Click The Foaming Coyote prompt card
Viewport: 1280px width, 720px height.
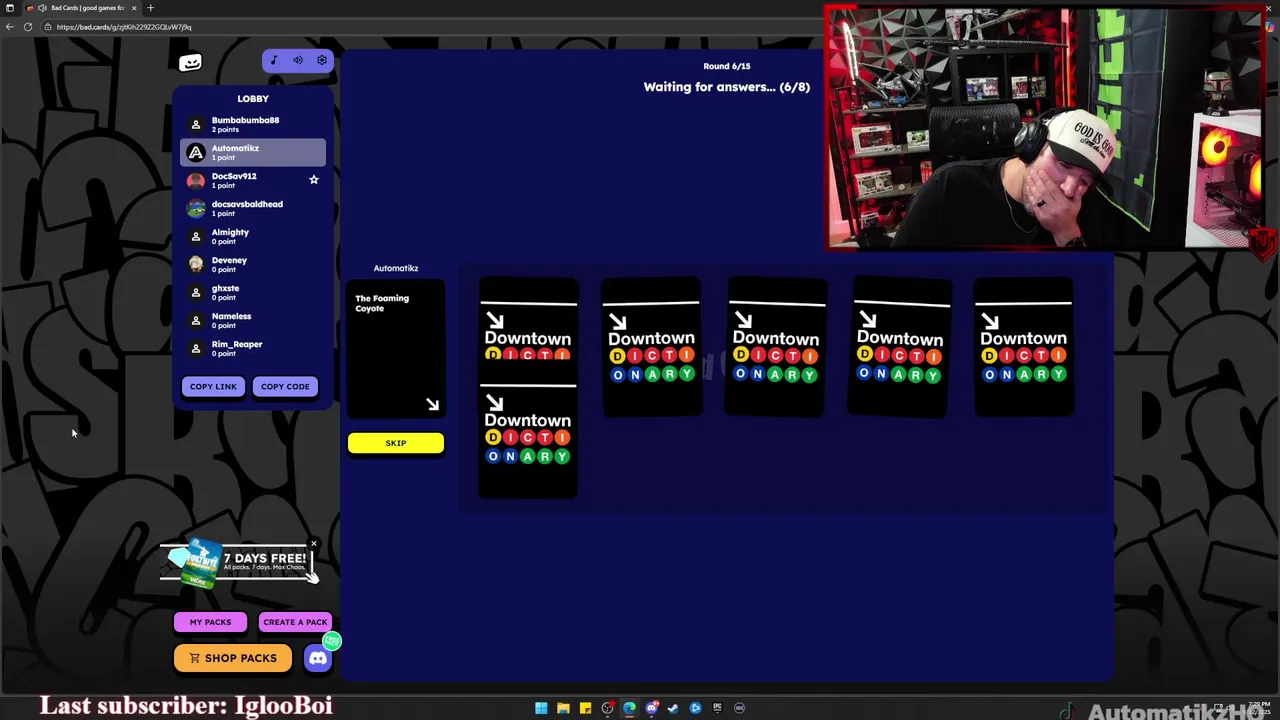pyautogui.click(x=396, y=348)
